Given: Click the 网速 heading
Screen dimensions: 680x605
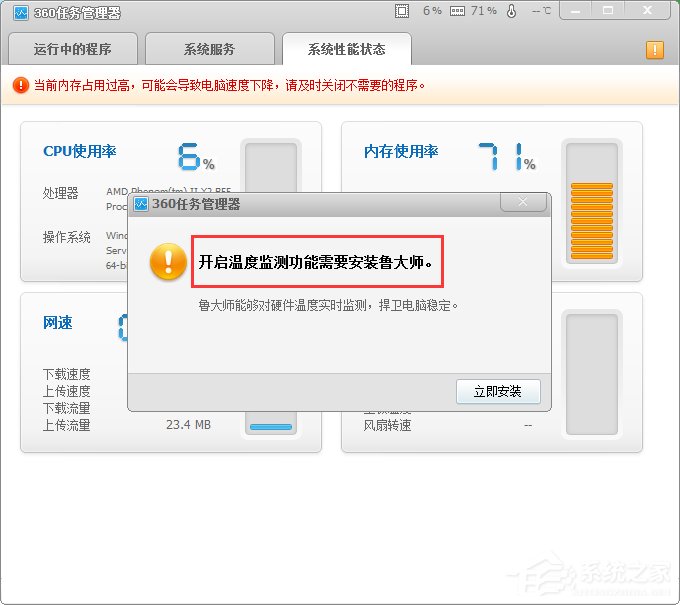Looking at the screenshot, I should click(58, 323).
